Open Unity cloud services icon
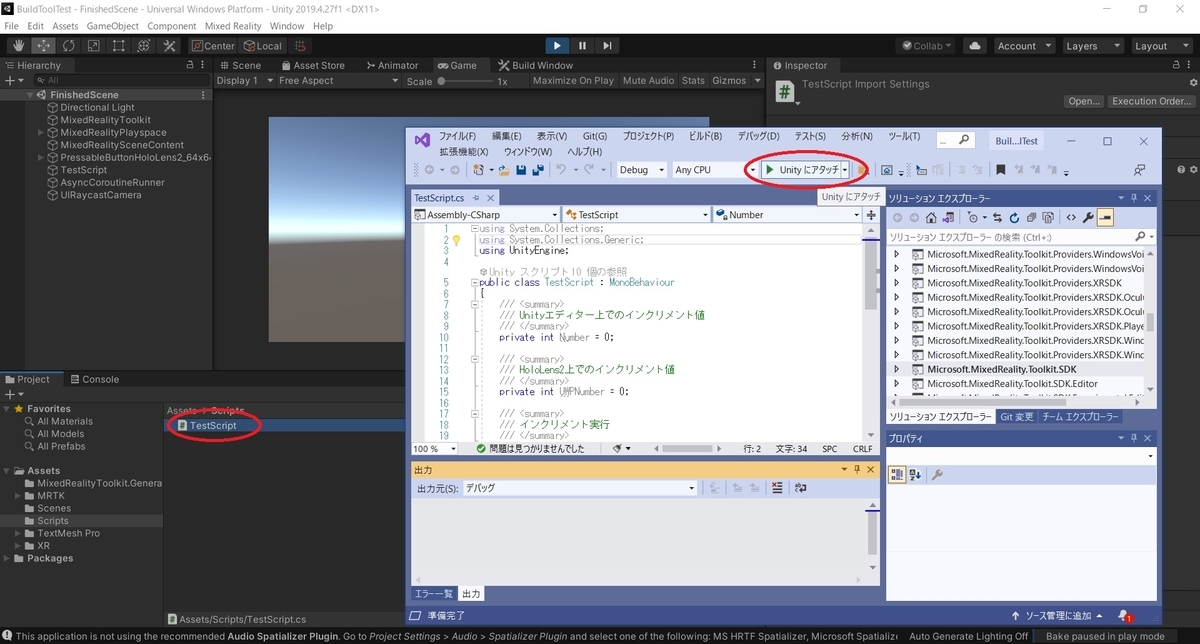The width and height of the screenshot is (1200, 644). (x=975, y=46)
